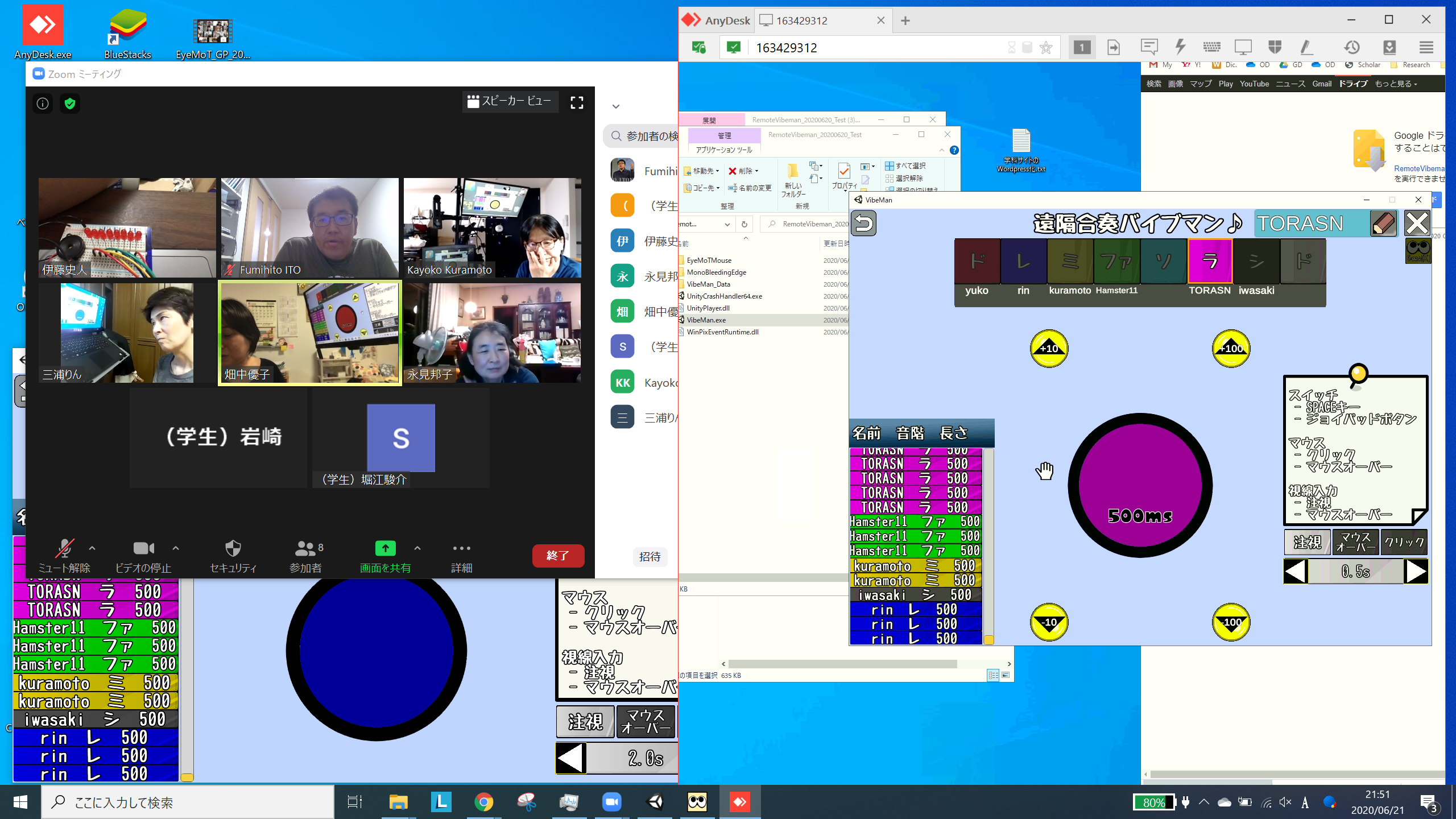Select the レ note tile for rin
1456x819 pixels.
[x=1023, y=261]
